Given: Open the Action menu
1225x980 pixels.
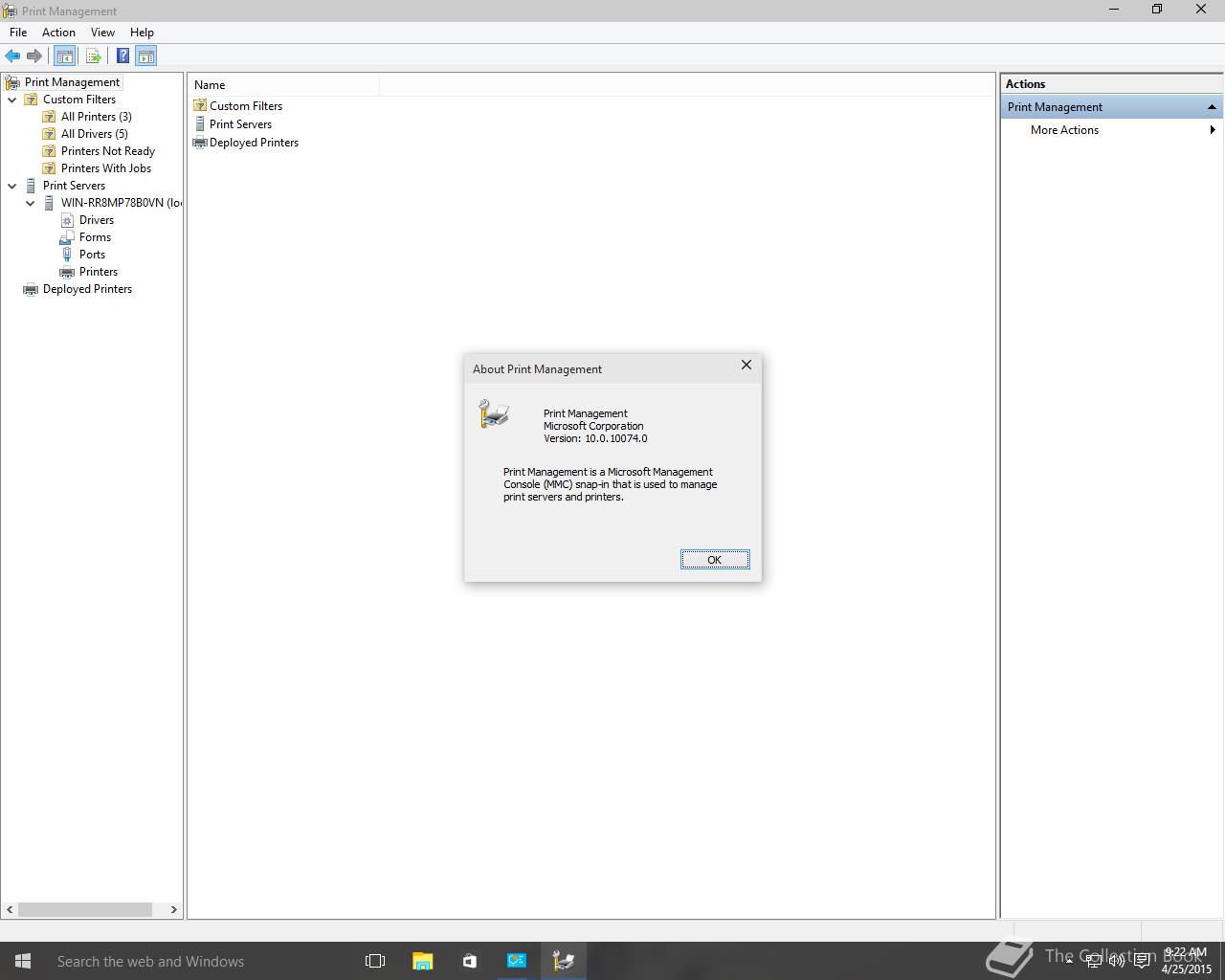Looking at the screenshot, I should pos(58,32).
